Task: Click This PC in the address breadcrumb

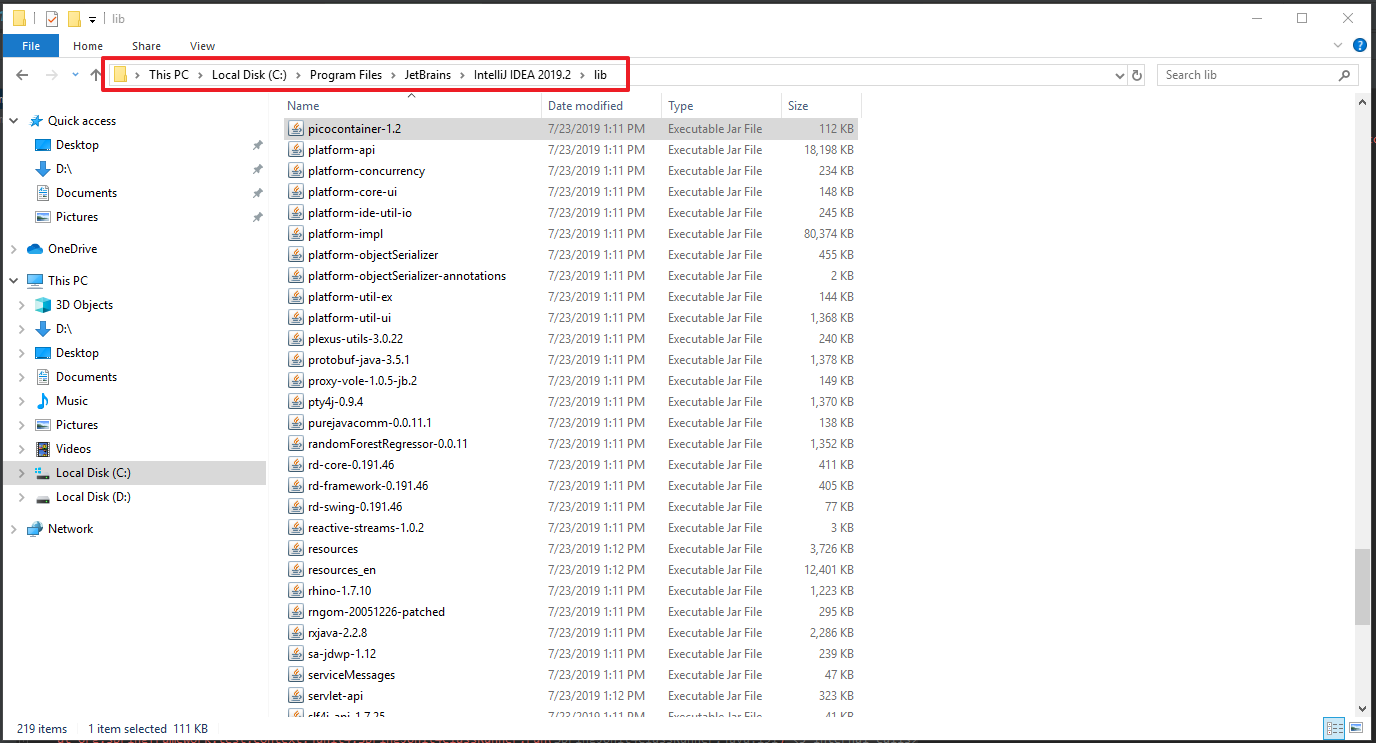Action: [169, 75]
